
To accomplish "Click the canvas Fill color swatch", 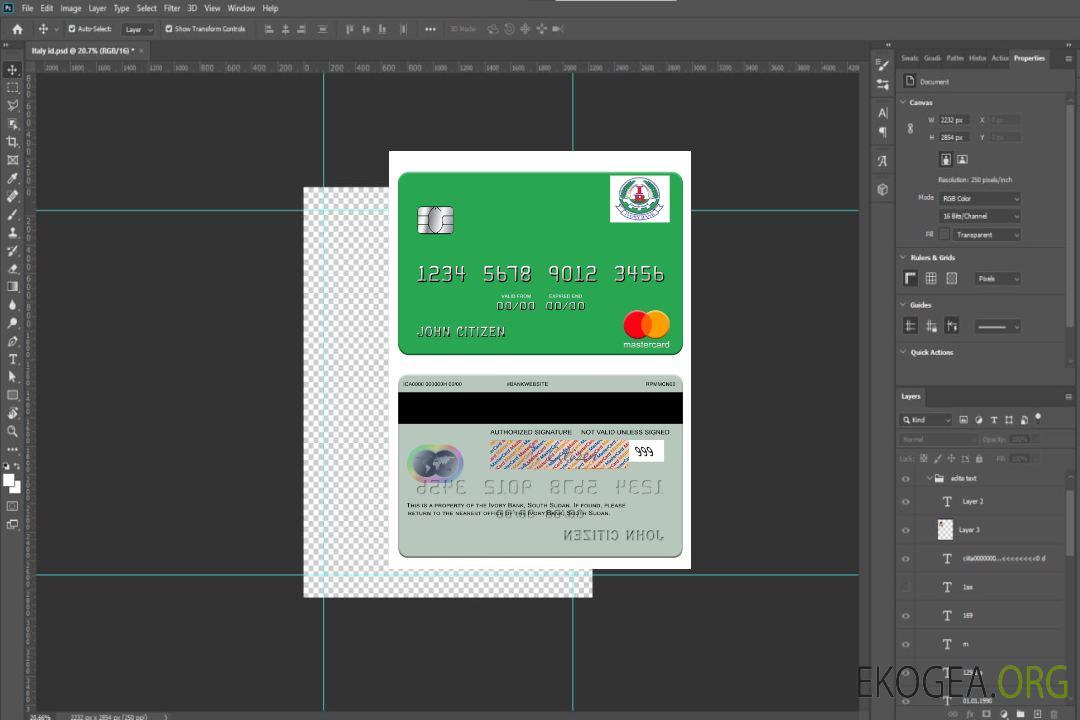I will pyautogui.click(x=944, y=235).
